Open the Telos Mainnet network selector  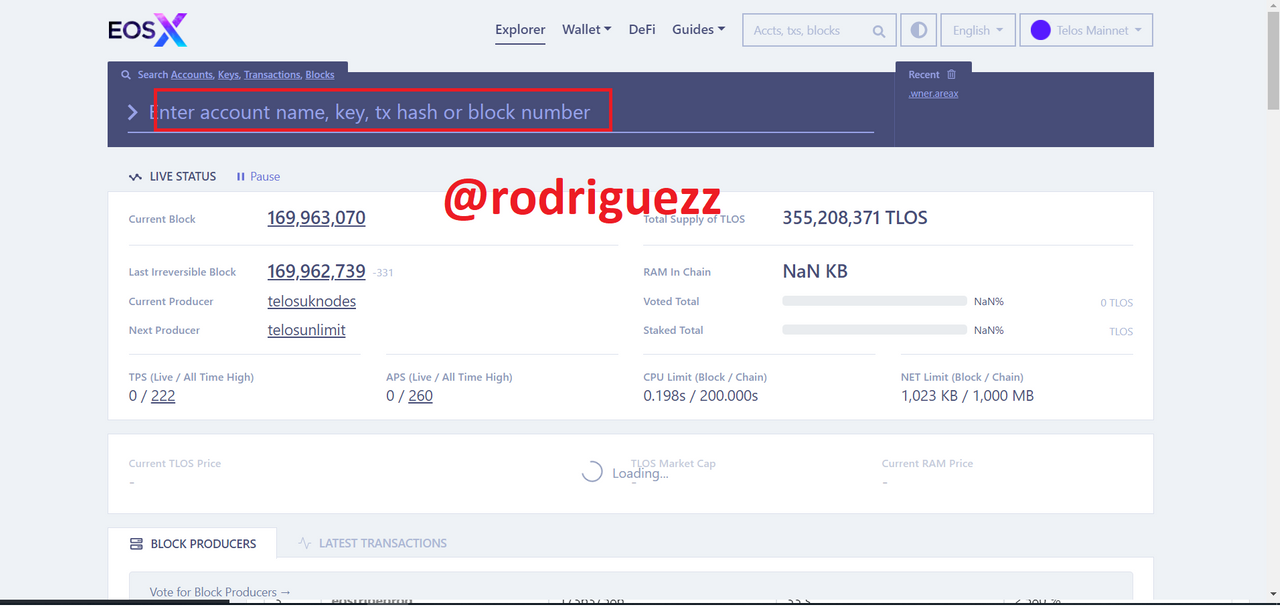coord(1086,30)
